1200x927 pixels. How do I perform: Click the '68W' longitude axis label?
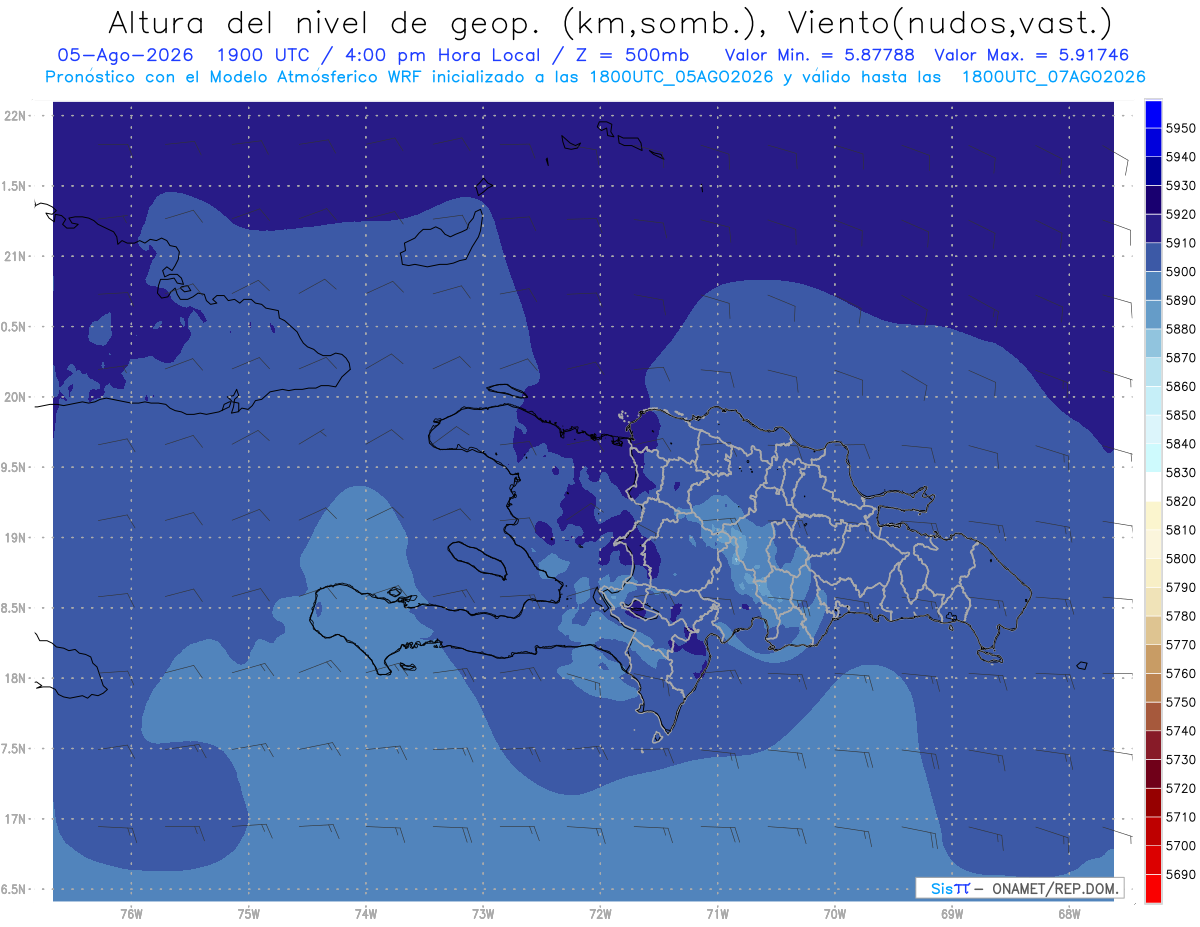pos(1069,913)
